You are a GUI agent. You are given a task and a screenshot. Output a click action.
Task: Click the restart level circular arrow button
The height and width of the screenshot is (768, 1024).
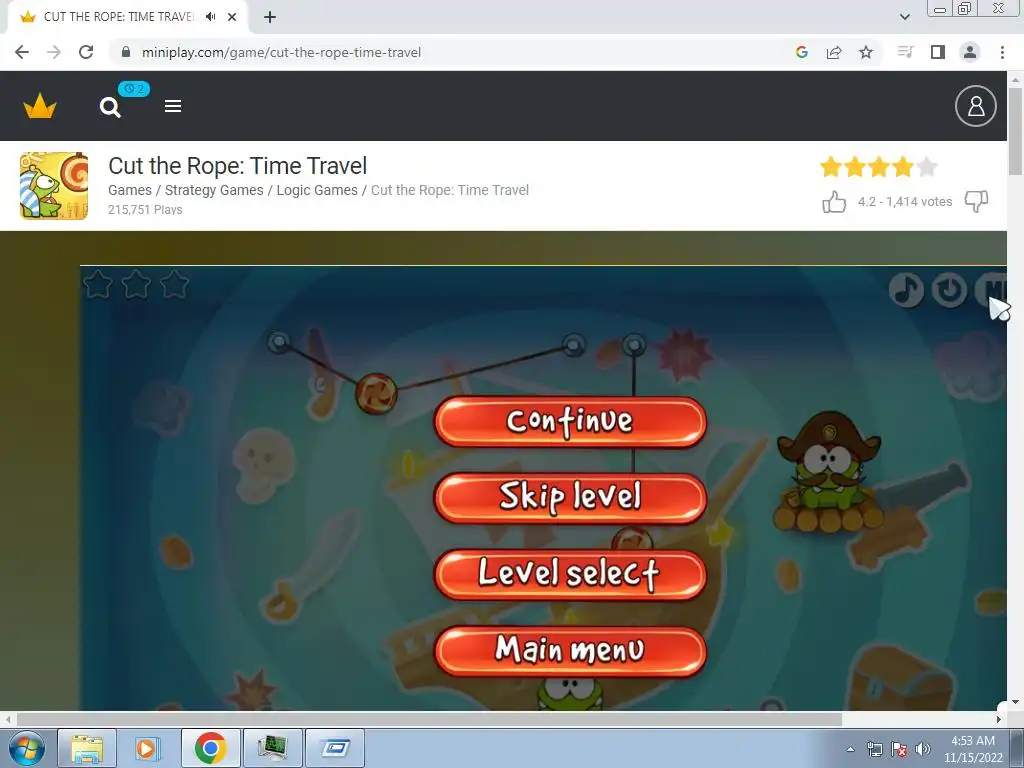949,289
